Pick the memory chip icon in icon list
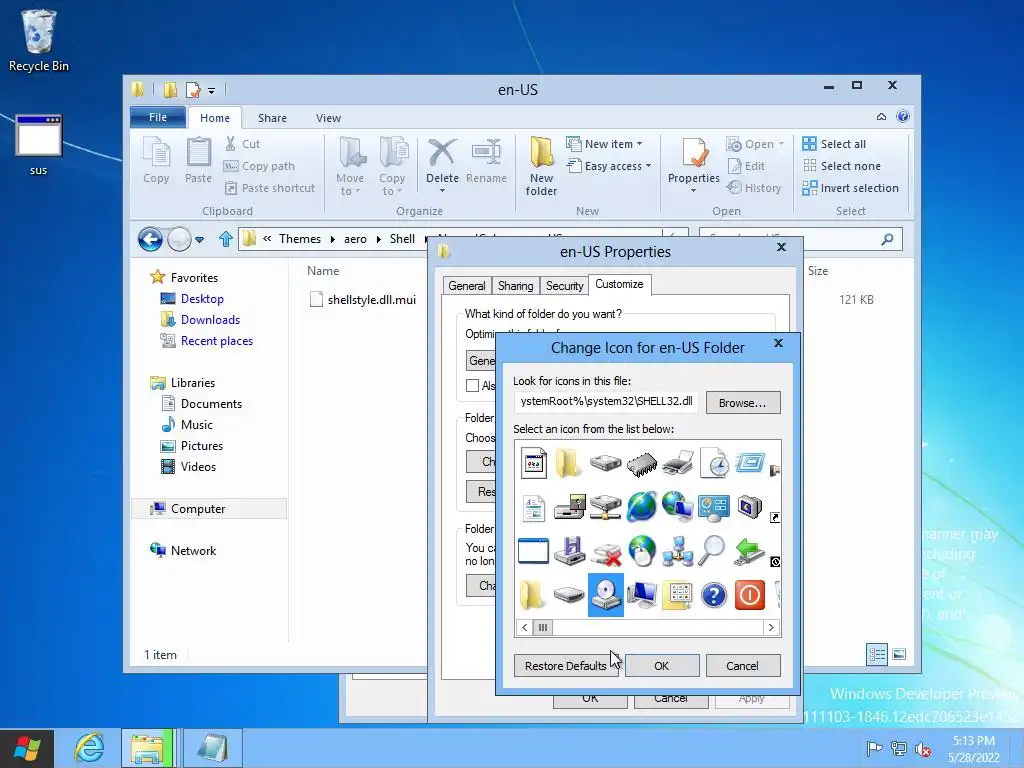Screen dimensions: 1024x768 (642, 464)
